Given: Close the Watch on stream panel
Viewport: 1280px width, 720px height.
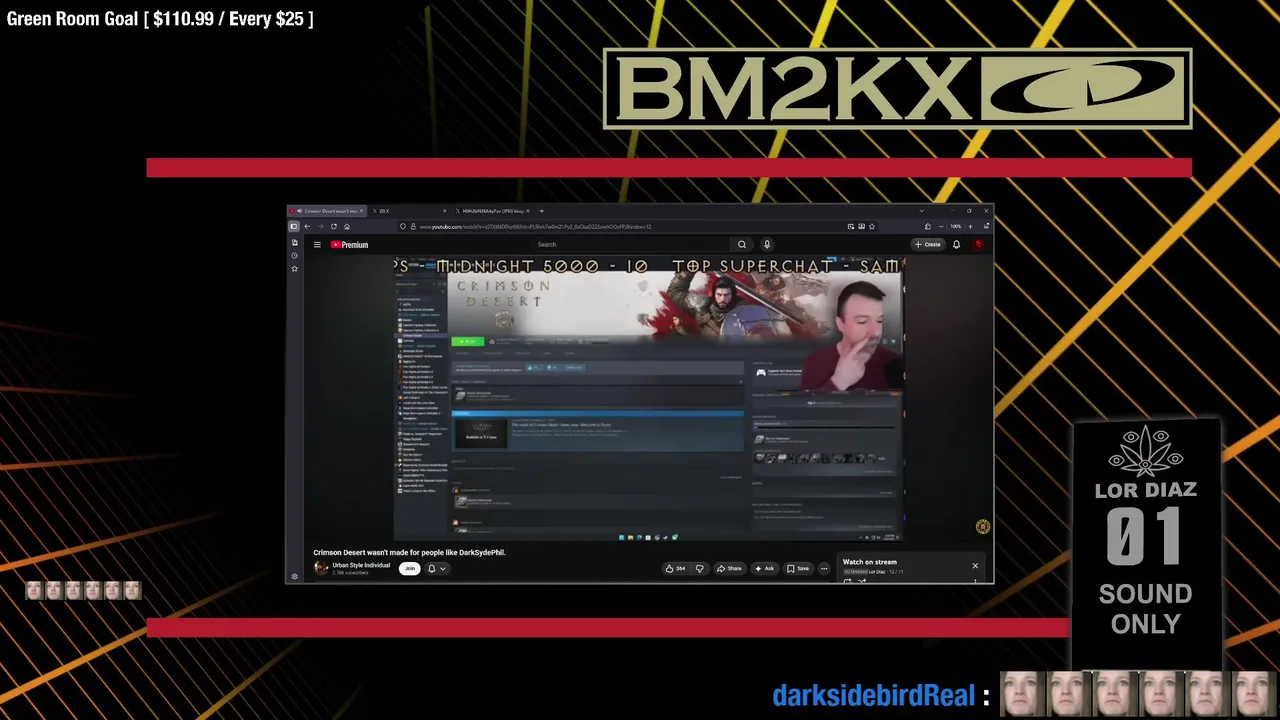Looking at the screenshot, I should point(975,566).
